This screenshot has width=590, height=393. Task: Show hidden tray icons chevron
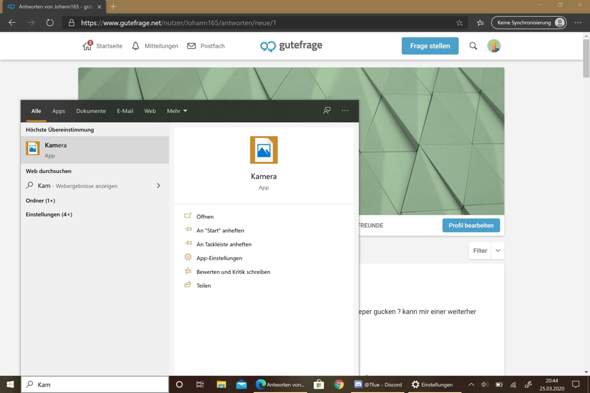coord(471,384)
